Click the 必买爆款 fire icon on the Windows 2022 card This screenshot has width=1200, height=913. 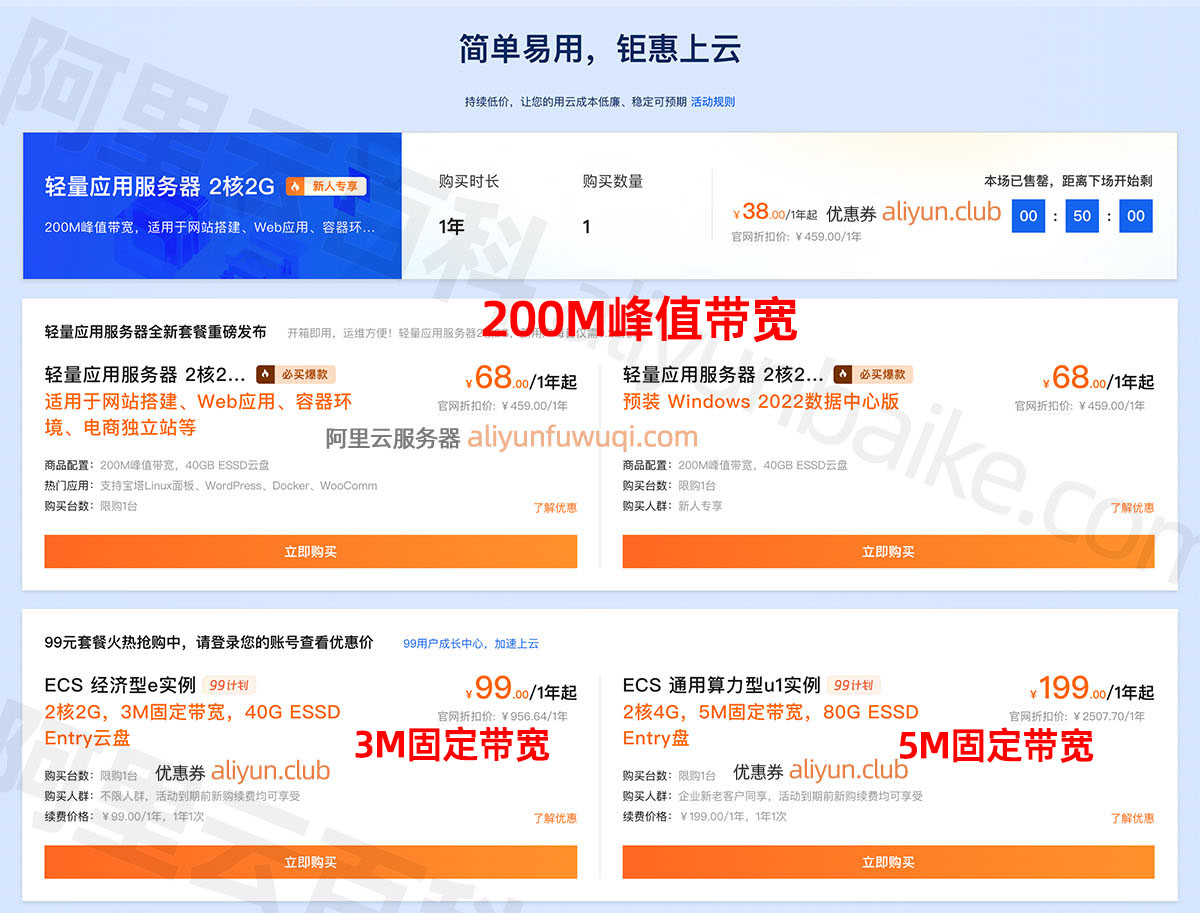pos(843,374)
